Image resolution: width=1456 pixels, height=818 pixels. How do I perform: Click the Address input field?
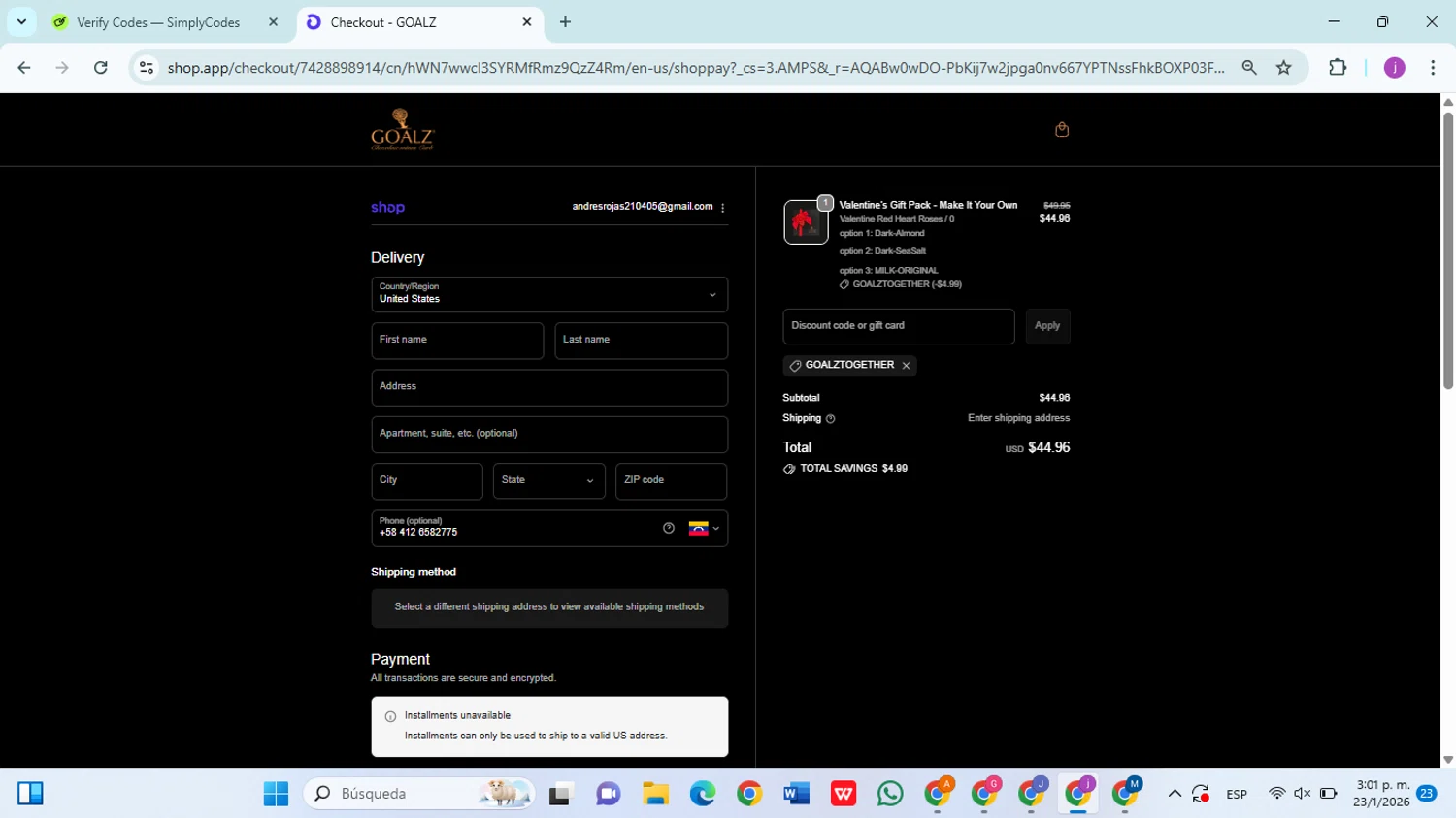[x=549, y=387]
